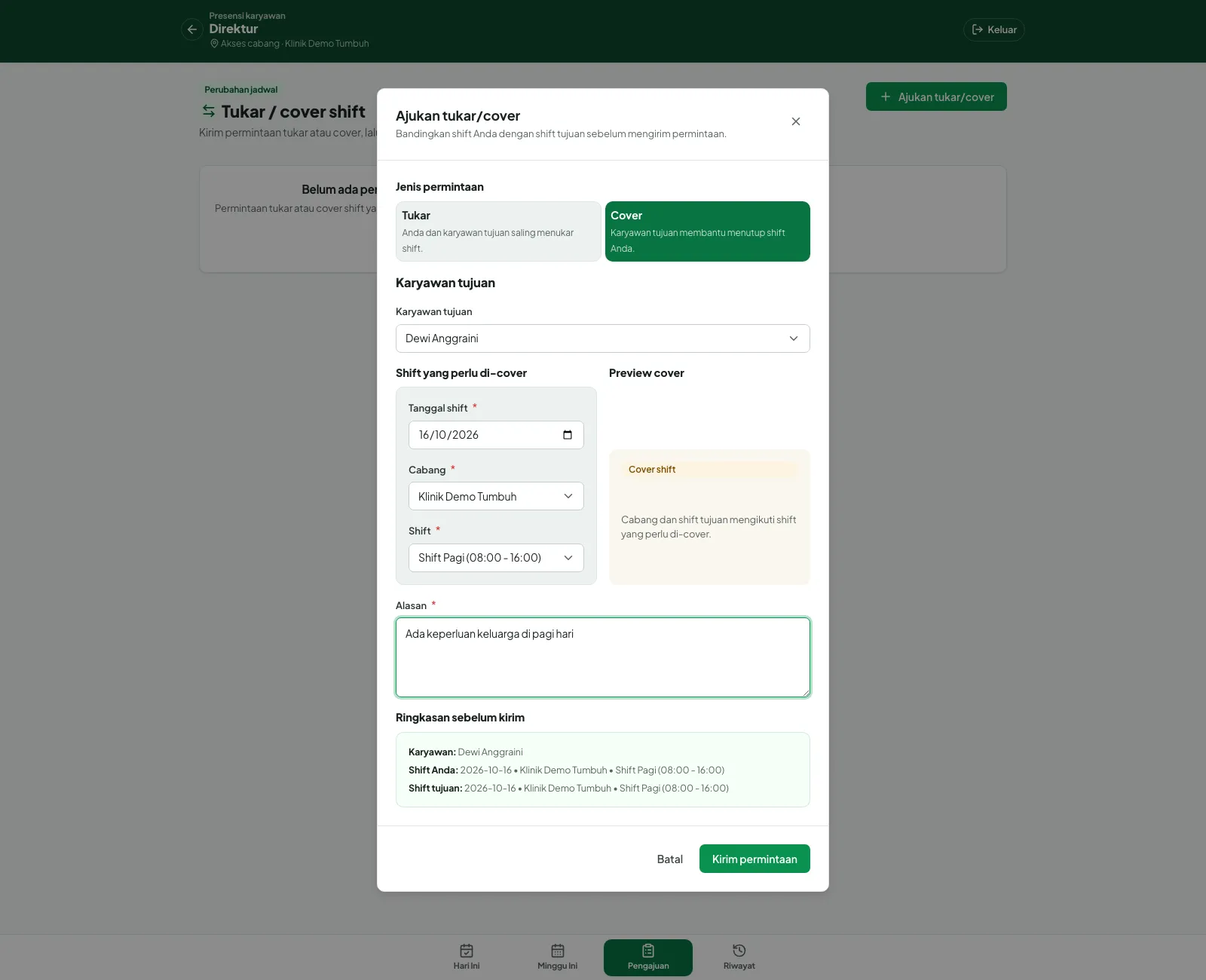This screenshot has width=1206, height=980.
Task: Click the location pin icon near Akses cabang
Action: tap(214, 44)
